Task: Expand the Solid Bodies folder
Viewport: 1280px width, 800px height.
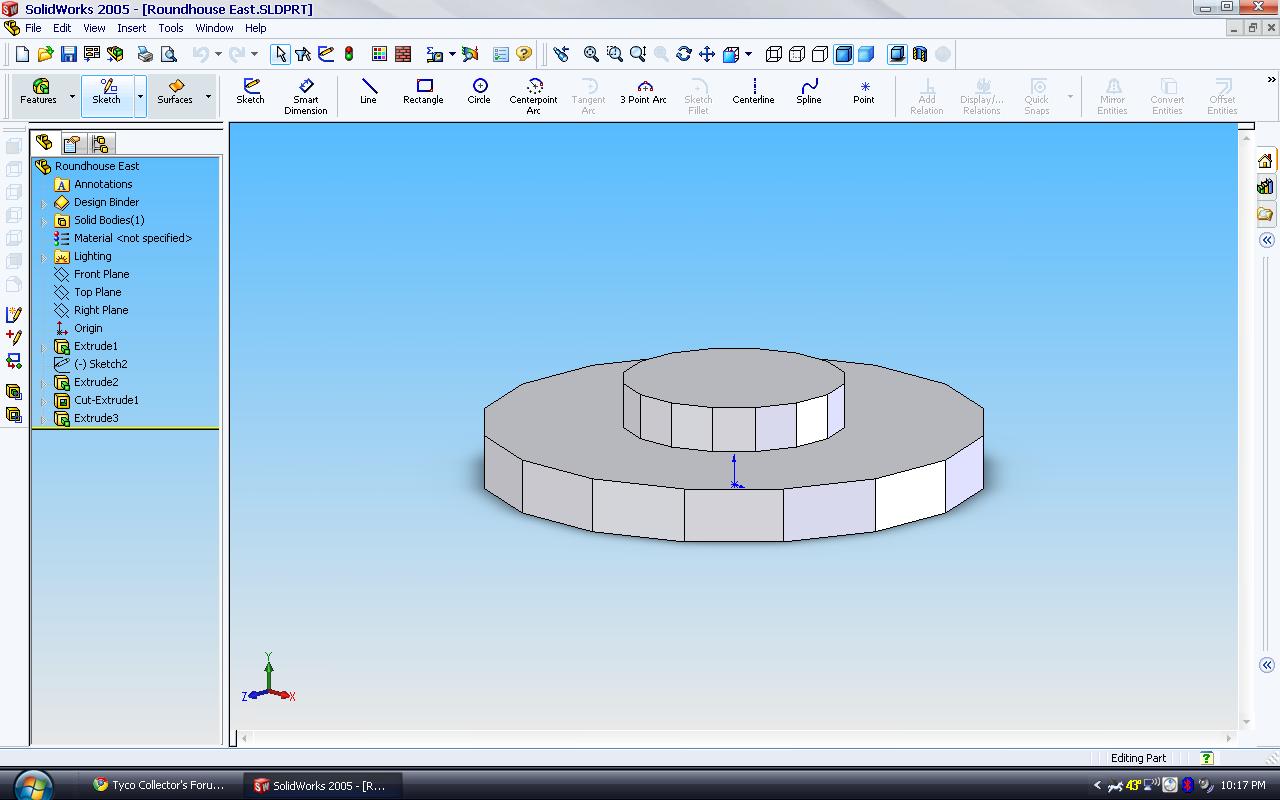Action: tap(44, 221)
